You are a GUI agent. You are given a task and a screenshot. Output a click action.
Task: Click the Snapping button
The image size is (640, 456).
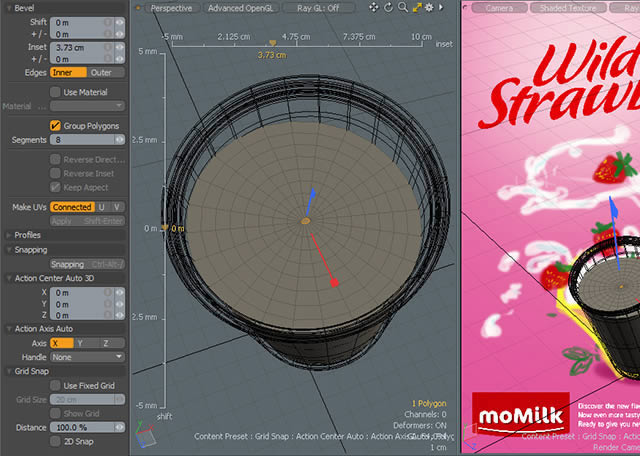point(87,265)
